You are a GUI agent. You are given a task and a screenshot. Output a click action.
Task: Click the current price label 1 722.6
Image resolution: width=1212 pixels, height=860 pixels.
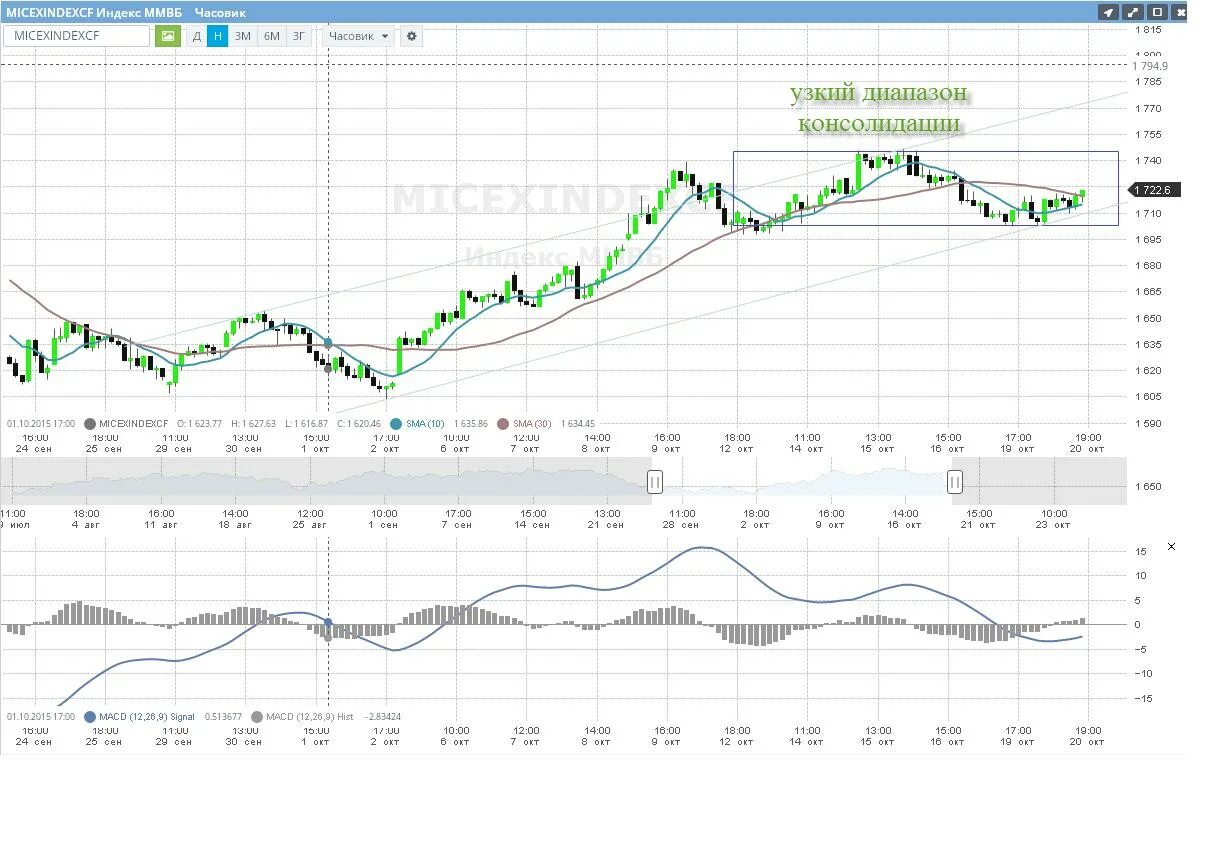pos(1157,189)
